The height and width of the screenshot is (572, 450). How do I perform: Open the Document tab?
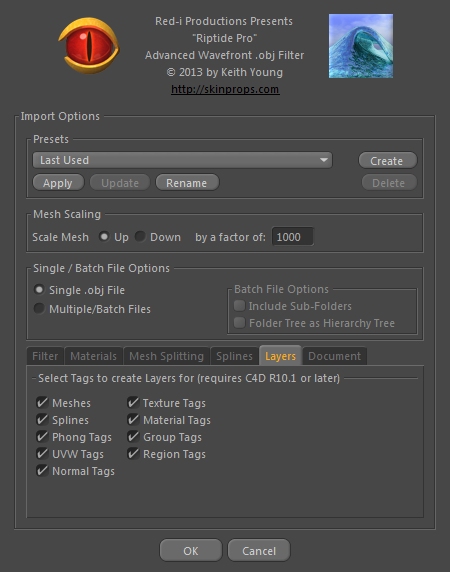pos(334,356)
